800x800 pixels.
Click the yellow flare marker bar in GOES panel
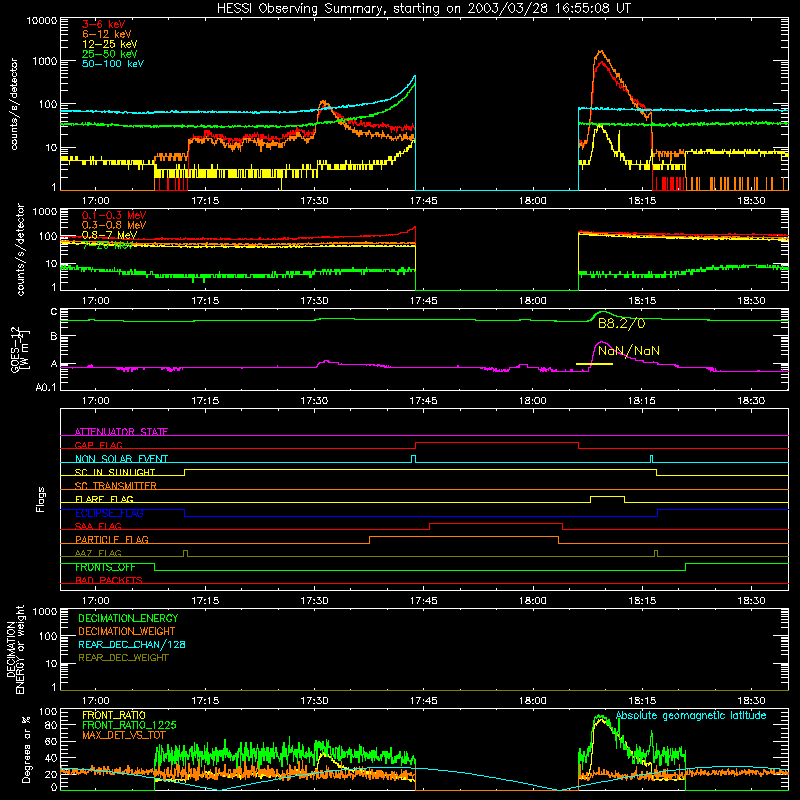click(x=594, y=364)
